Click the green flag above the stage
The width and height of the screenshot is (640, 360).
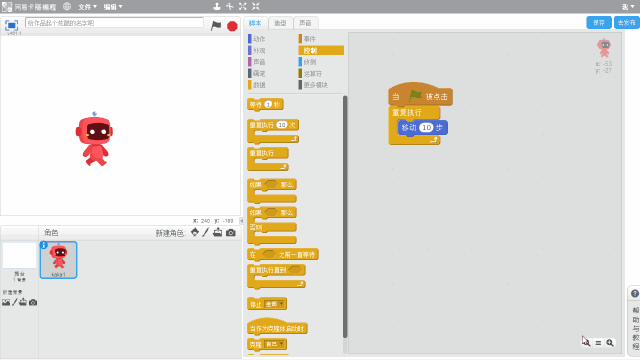[x=216, y=26]
